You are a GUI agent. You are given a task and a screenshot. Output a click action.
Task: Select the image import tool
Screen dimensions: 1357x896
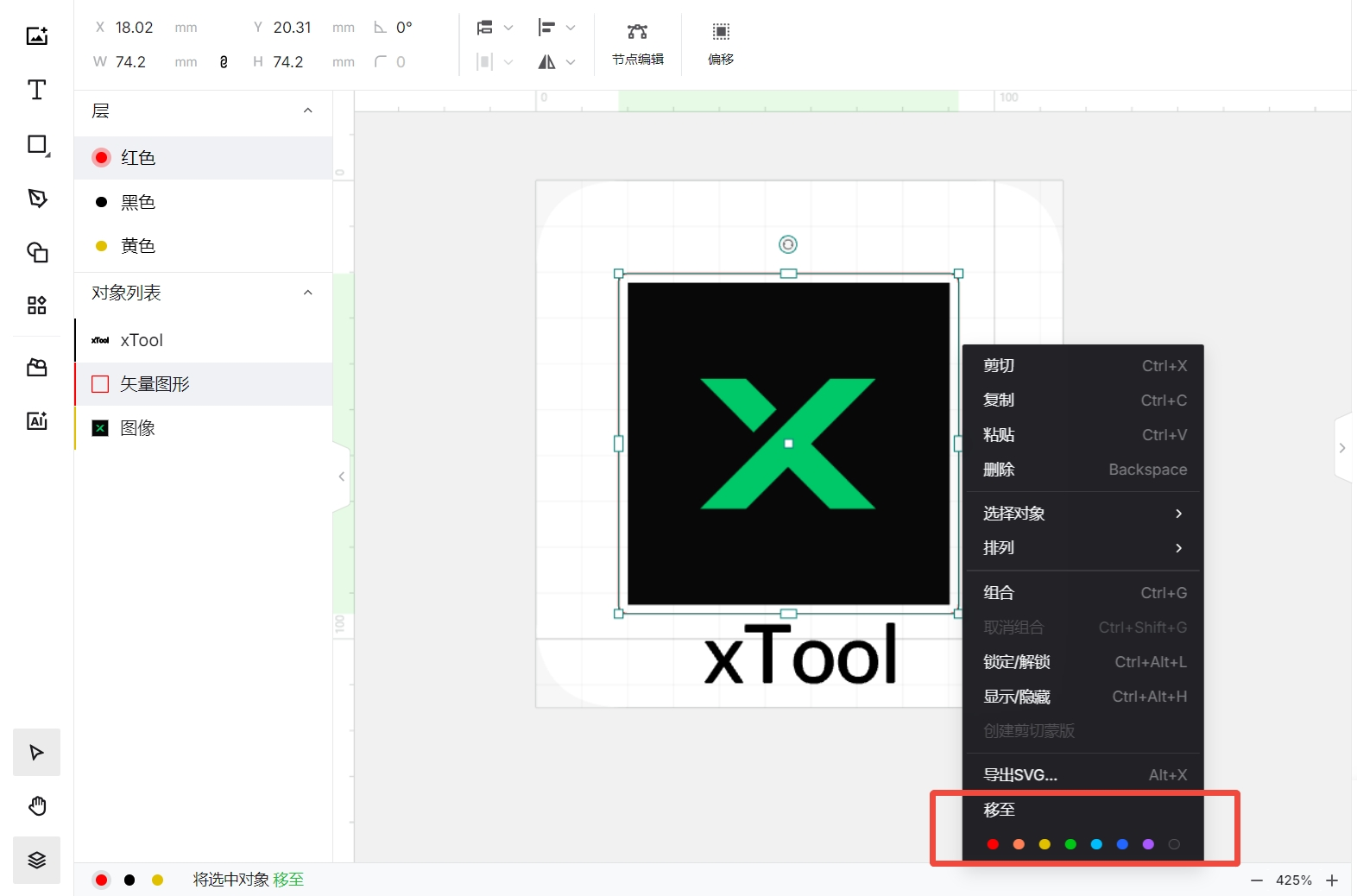(36, 35)
